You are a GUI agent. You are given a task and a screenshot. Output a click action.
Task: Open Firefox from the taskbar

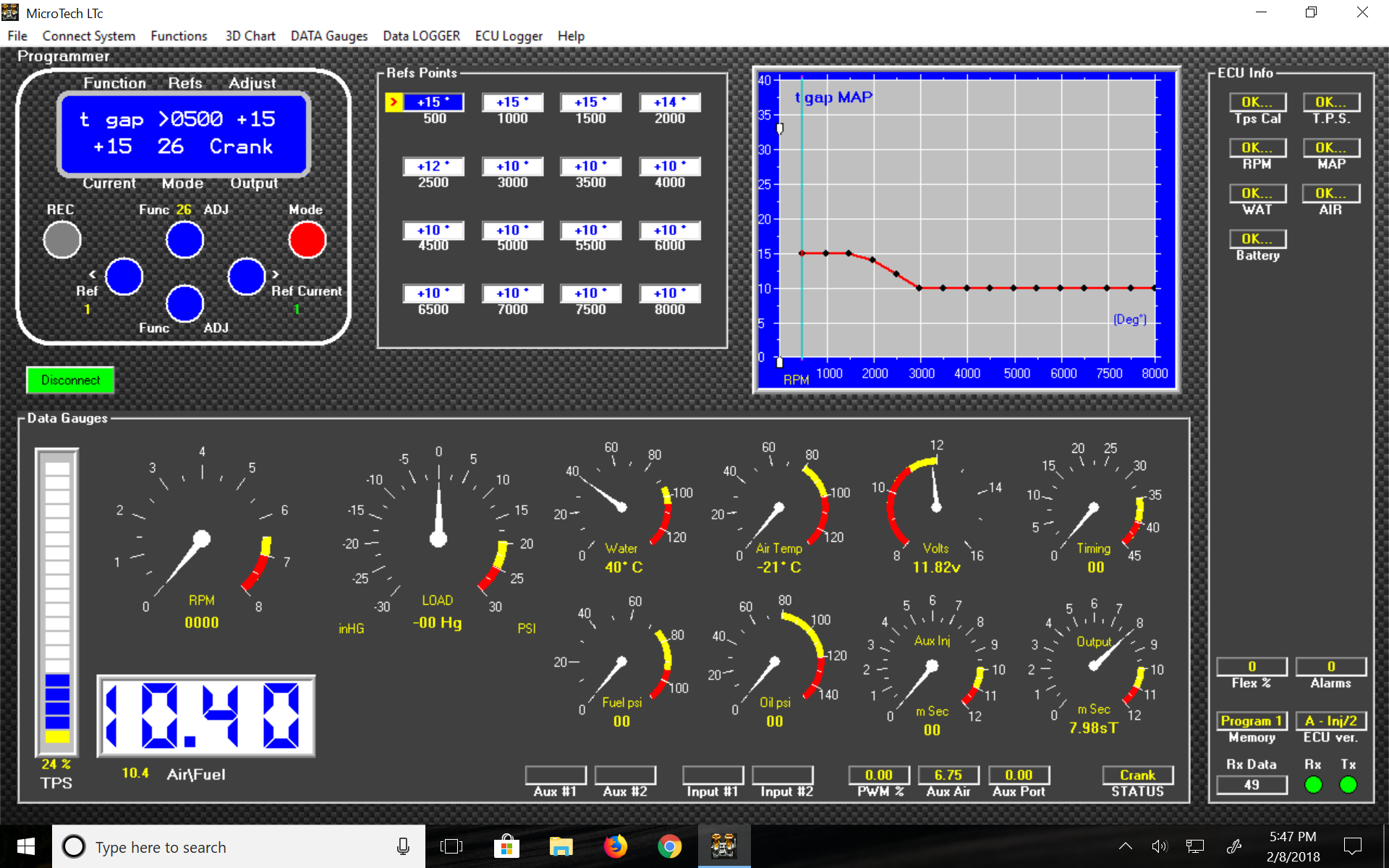tap(616, 846)
